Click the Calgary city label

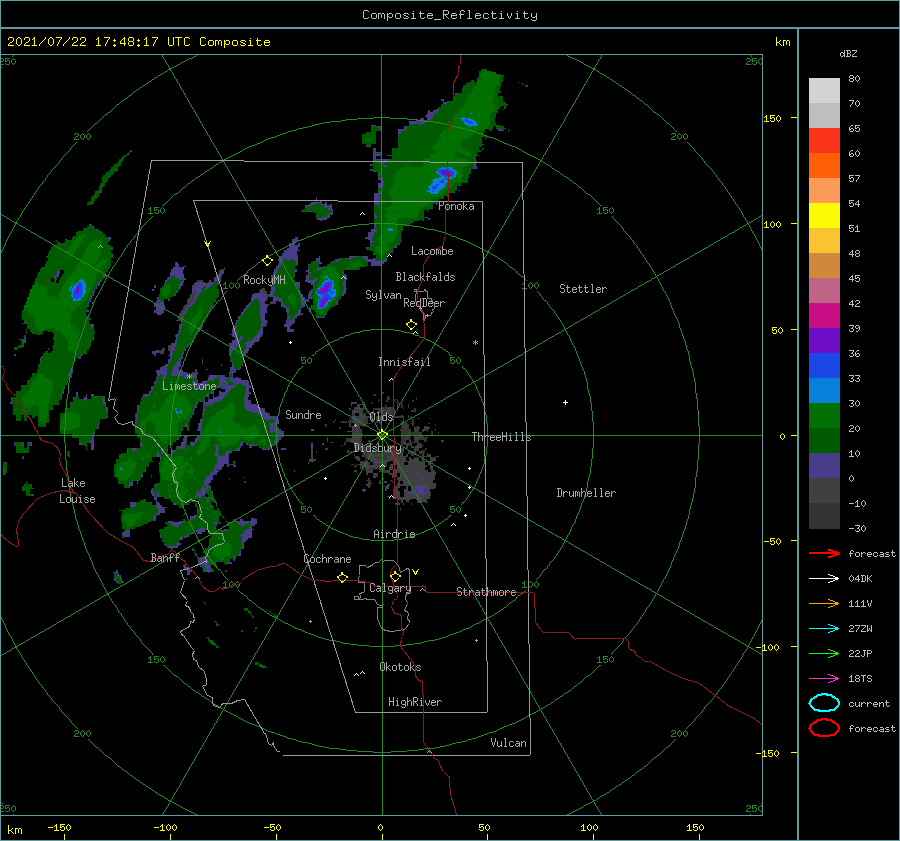(x=390, y=588)
